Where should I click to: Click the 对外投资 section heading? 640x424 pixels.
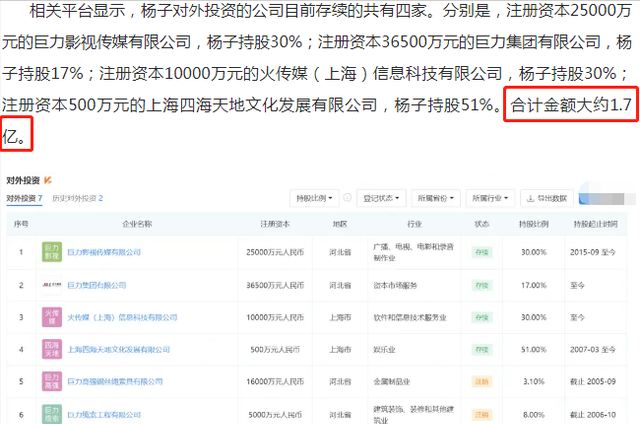click(23, 180)
